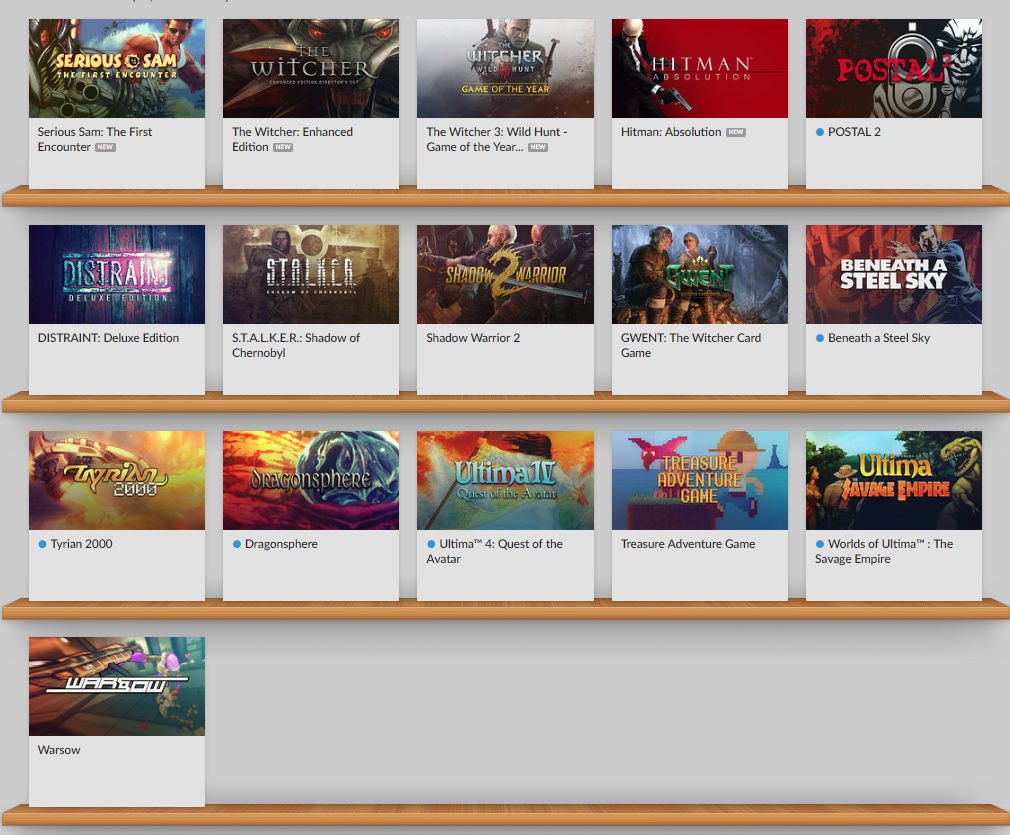Click the NEW badge on Hitman: Absolution
Viewport: 1010px width, 835px height.
pos(736,132)
